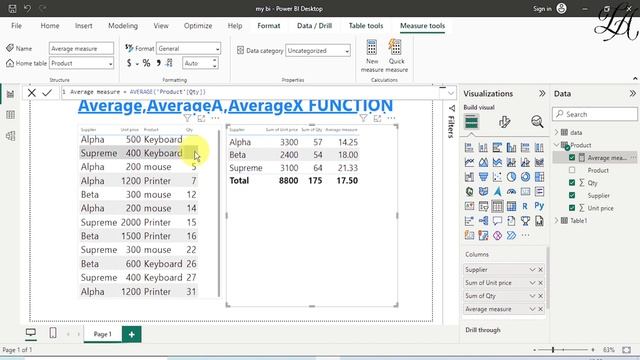Select Table visualization icon
The width and height of the screenshot is (640, 360).
497,206
